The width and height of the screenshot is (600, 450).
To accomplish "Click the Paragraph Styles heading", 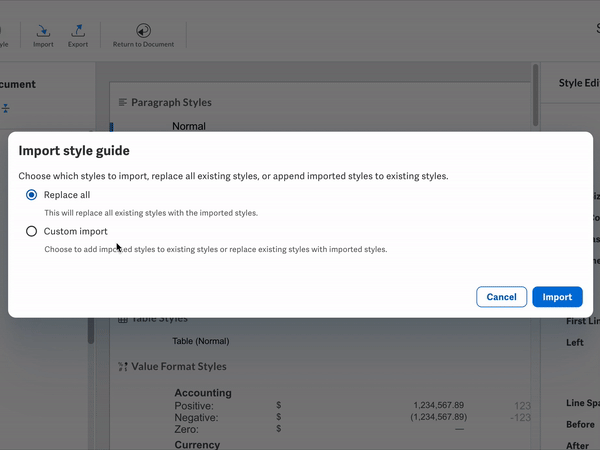I will click(x=171, y=102).
